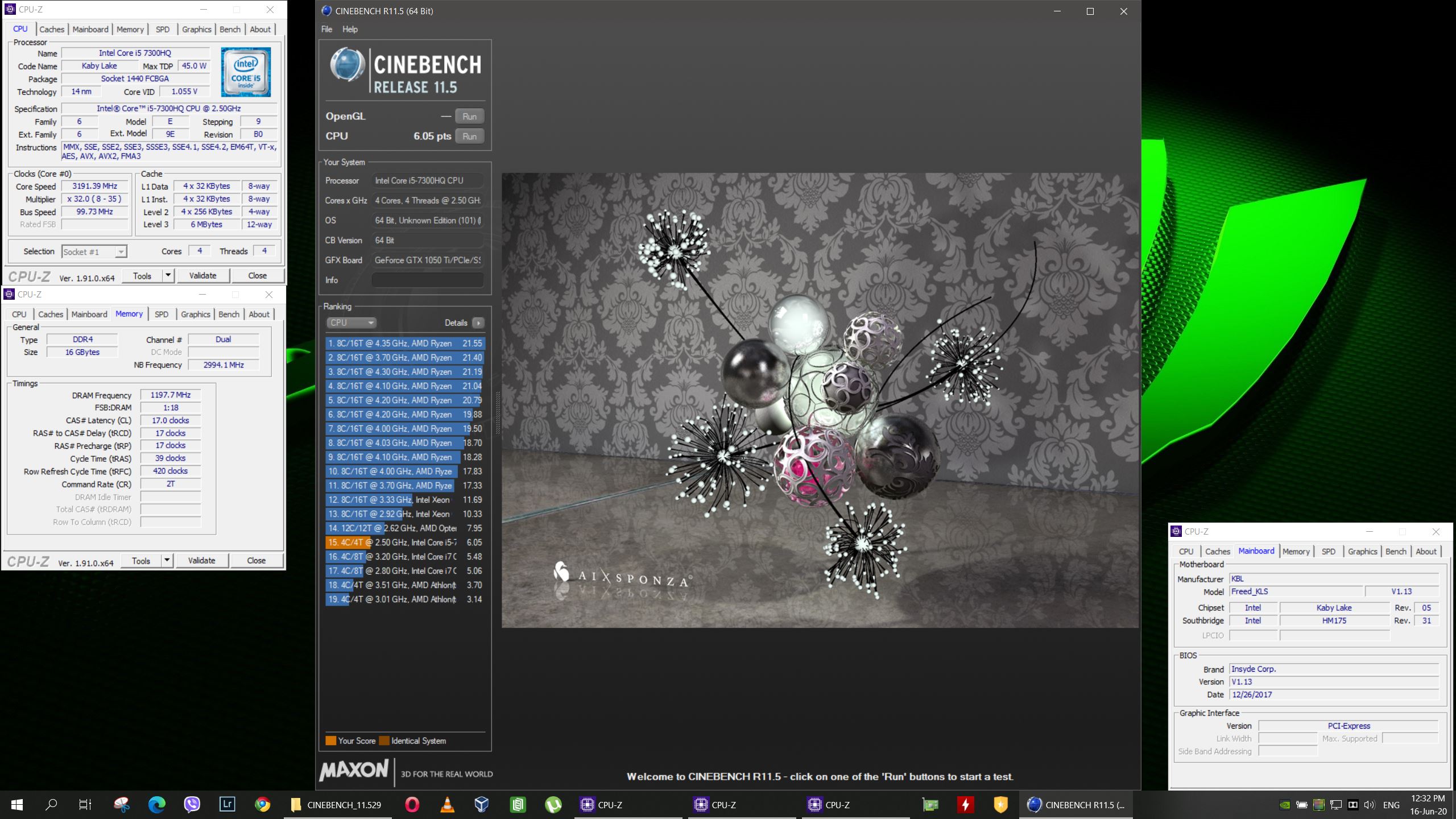Image resolution: width=1456 pixels, height=819 pixels.
Task: Open Task View on the taskbar
Action: click(85, 805)
